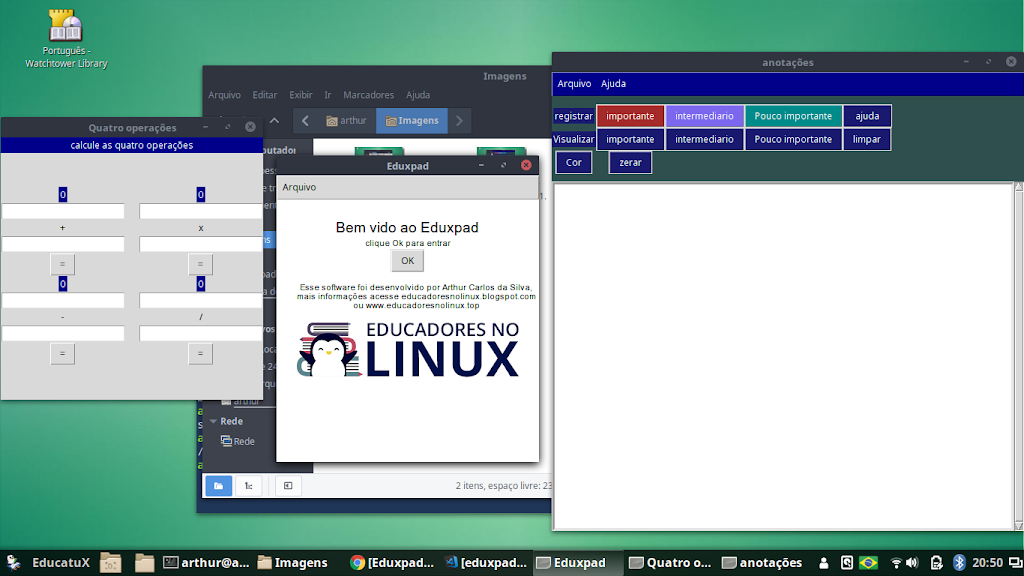Click the user account icon in system tray
1024x576 pixels.
tap(824, 563)
